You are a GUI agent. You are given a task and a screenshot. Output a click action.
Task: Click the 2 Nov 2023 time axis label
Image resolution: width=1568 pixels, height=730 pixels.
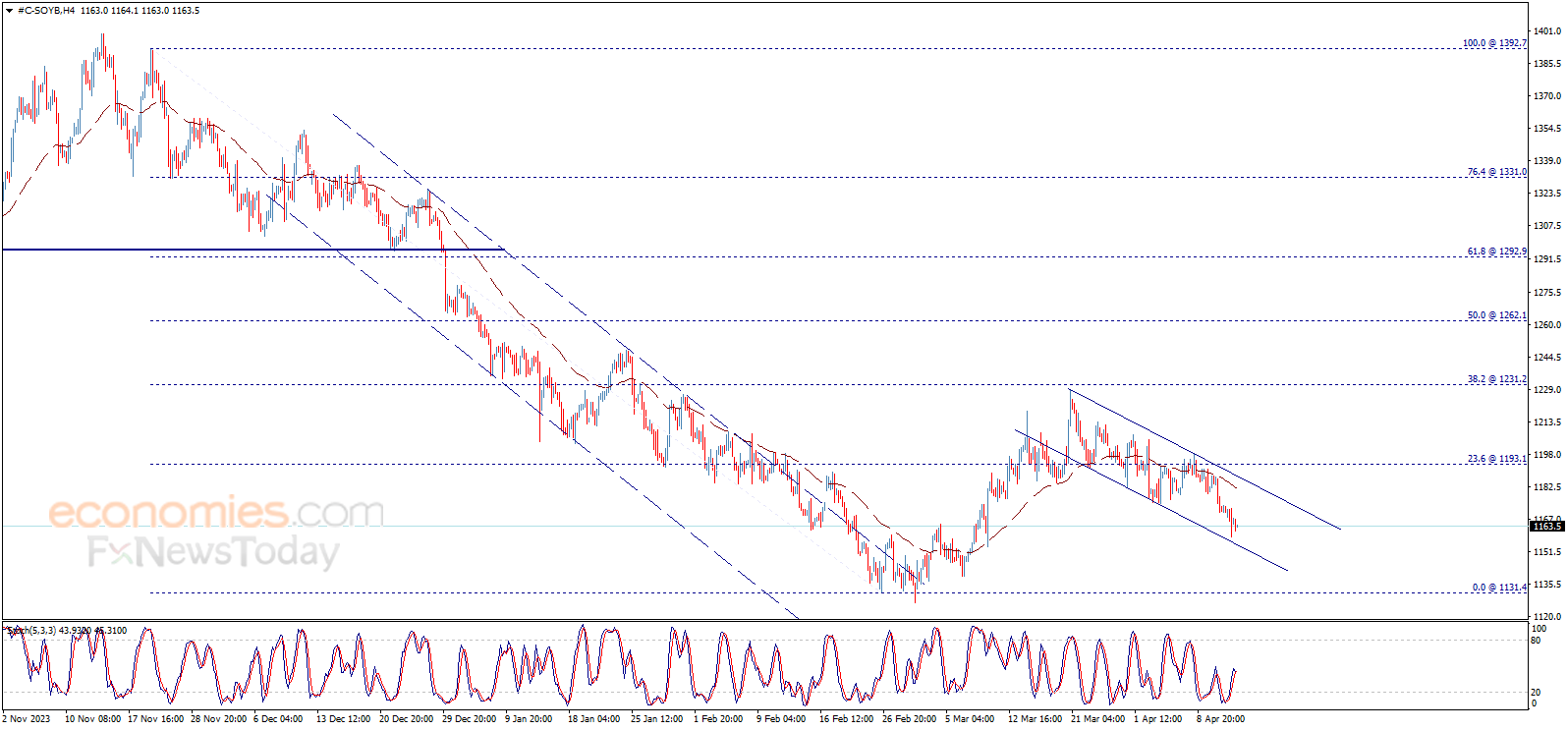pos(26,719)
